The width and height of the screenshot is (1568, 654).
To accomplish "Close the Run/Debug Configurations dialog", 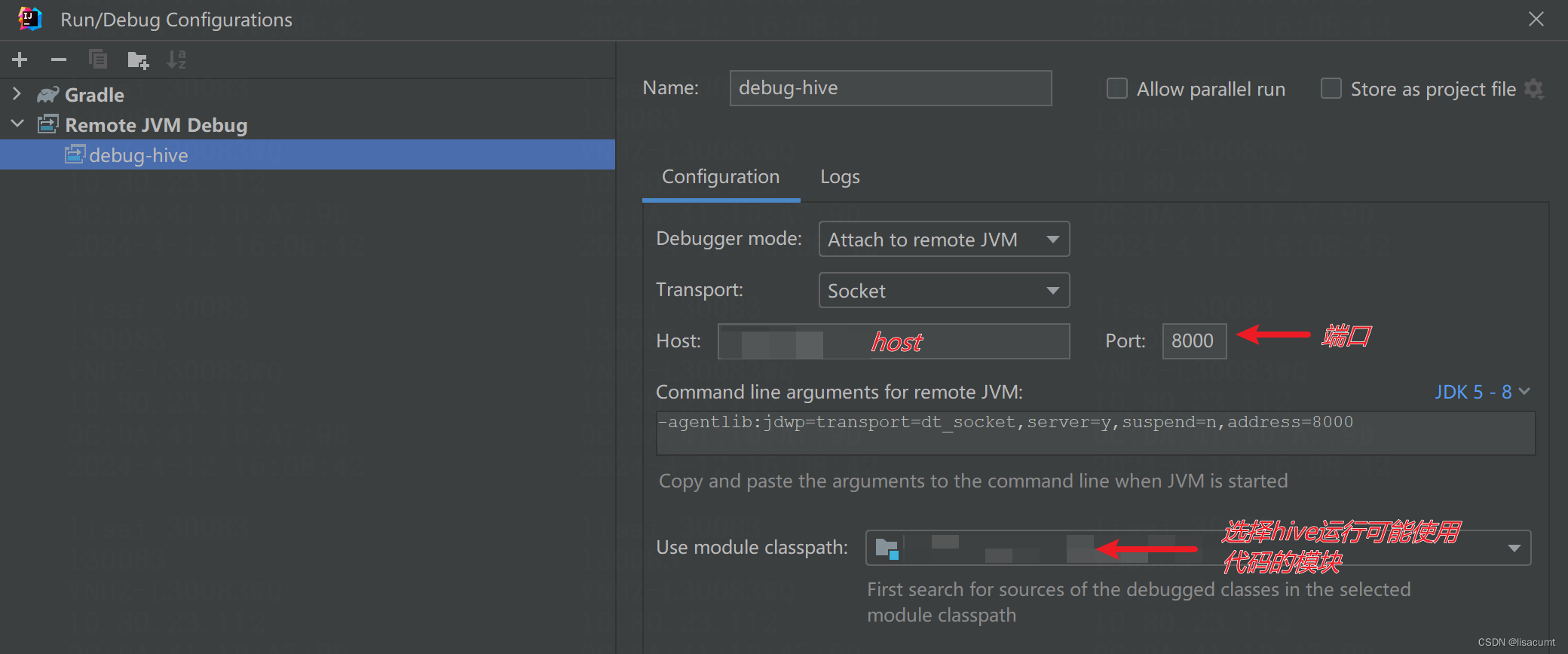I will point(1536,19).
